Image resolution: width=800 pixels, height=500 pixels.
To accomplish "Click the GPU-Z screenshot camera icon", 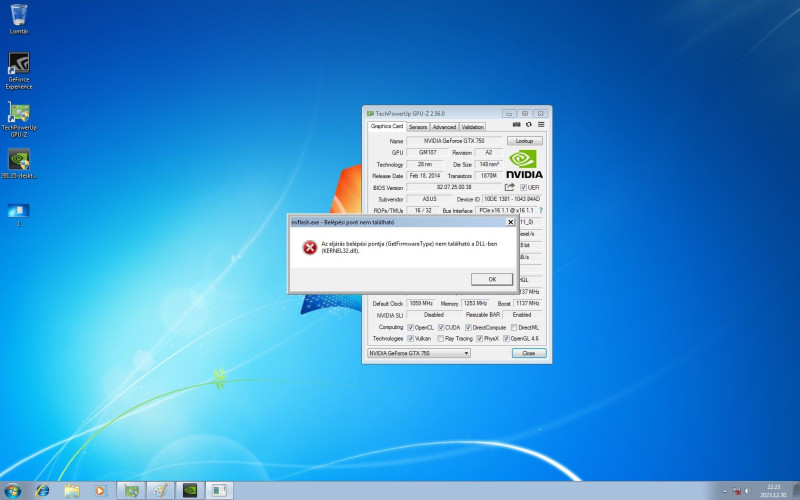I will pos(516,124).
